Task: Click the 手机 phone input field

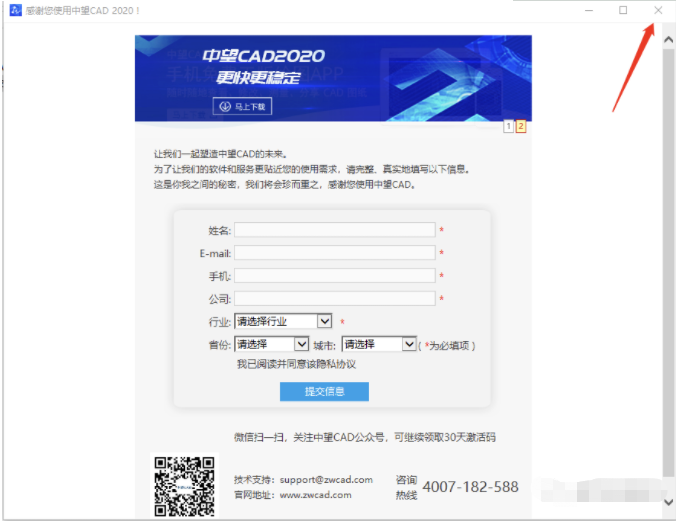Action: click(x=335, y=276)
